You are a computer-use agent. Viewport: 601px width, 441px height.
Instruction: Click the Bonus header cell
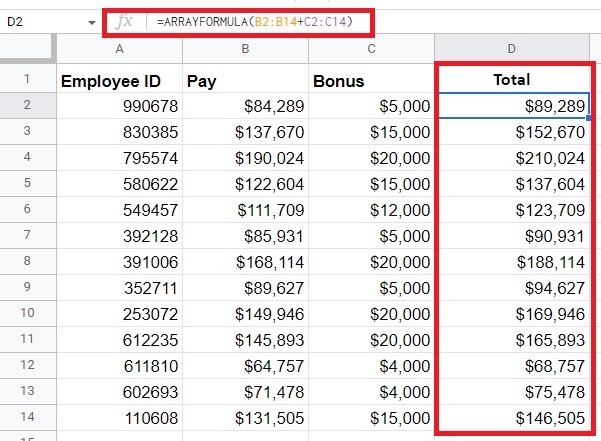pyautogui.click(x=371, y=79)
